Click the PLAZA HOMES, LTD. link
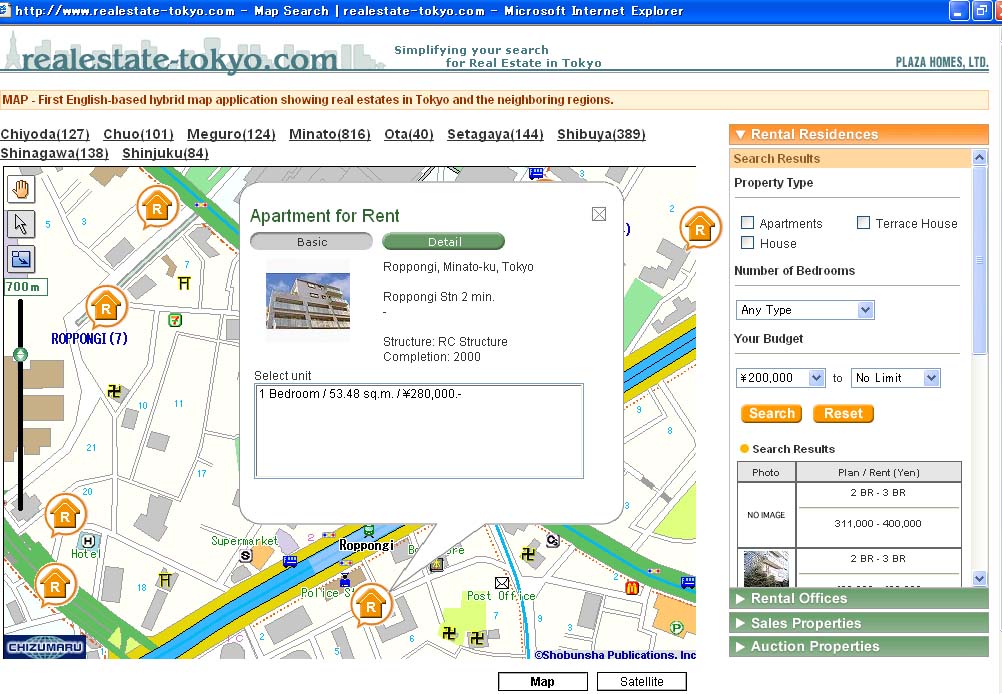This screenshot has height=694, width=1002. tap(942, 62)
